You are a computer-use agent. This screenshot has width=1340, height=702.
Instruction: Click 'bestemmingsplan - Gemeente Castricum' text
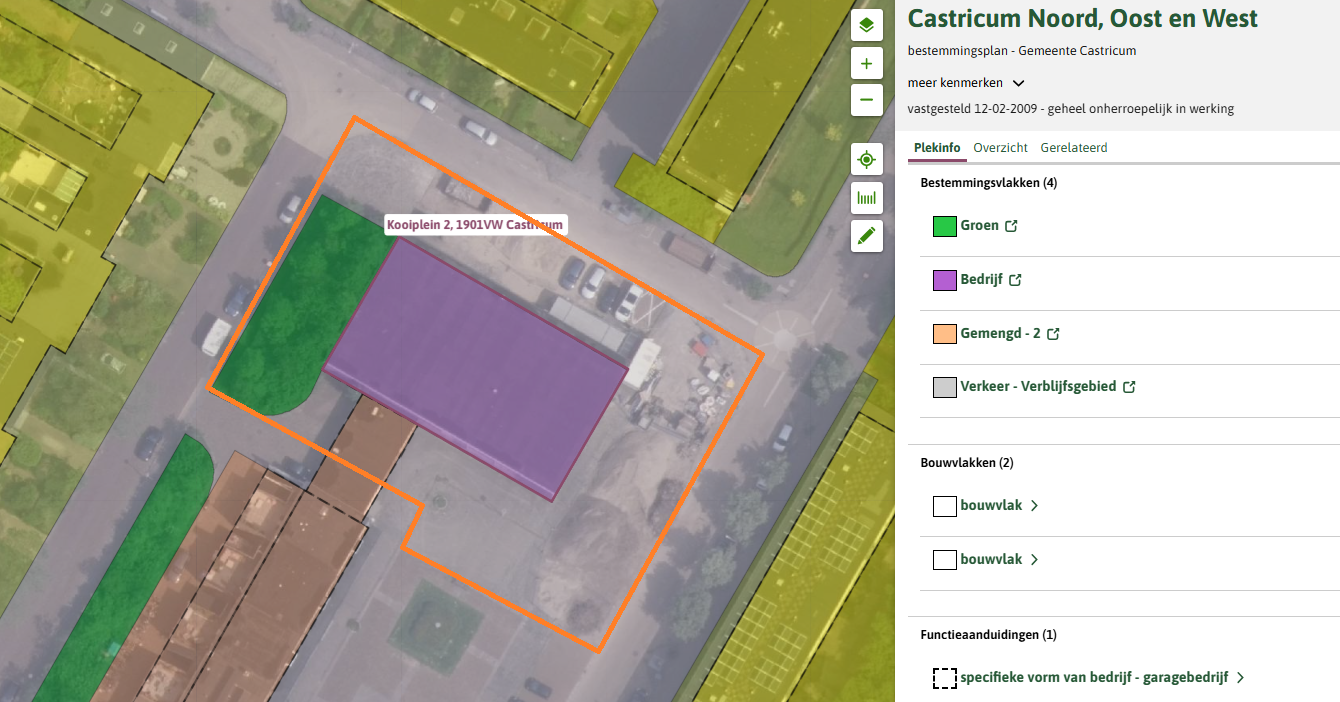pos(1022,51)
